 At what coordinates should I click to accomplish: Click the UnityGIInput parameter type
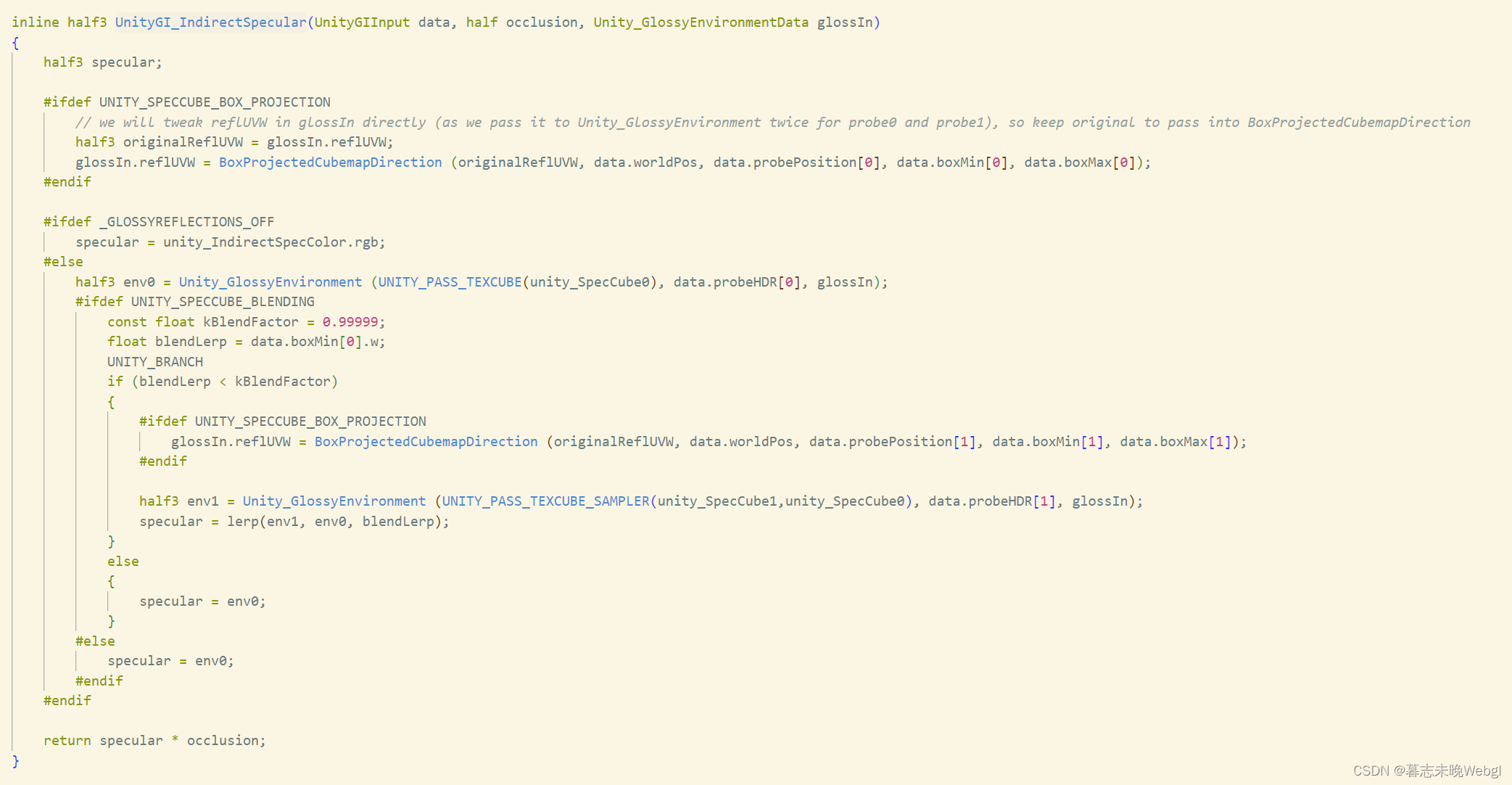(x=362, y=22)
